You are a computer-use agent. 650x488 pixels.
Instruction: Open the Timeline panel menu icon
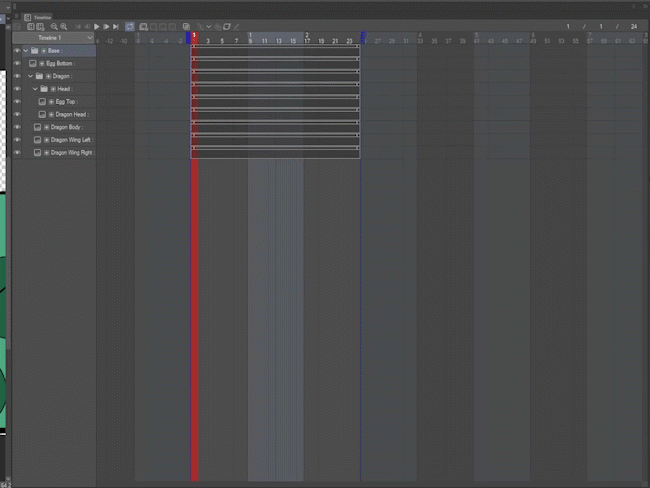[x=17, y=17]
